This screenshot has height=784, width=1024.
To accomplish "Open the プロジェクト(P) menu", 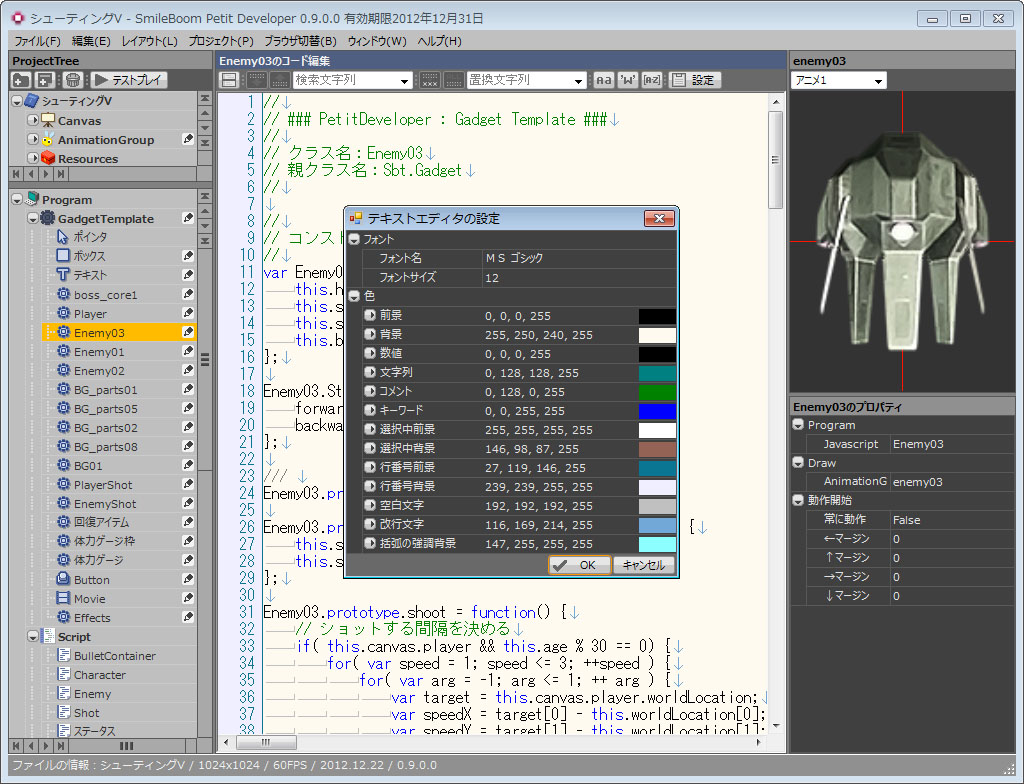I will point(221,41).
